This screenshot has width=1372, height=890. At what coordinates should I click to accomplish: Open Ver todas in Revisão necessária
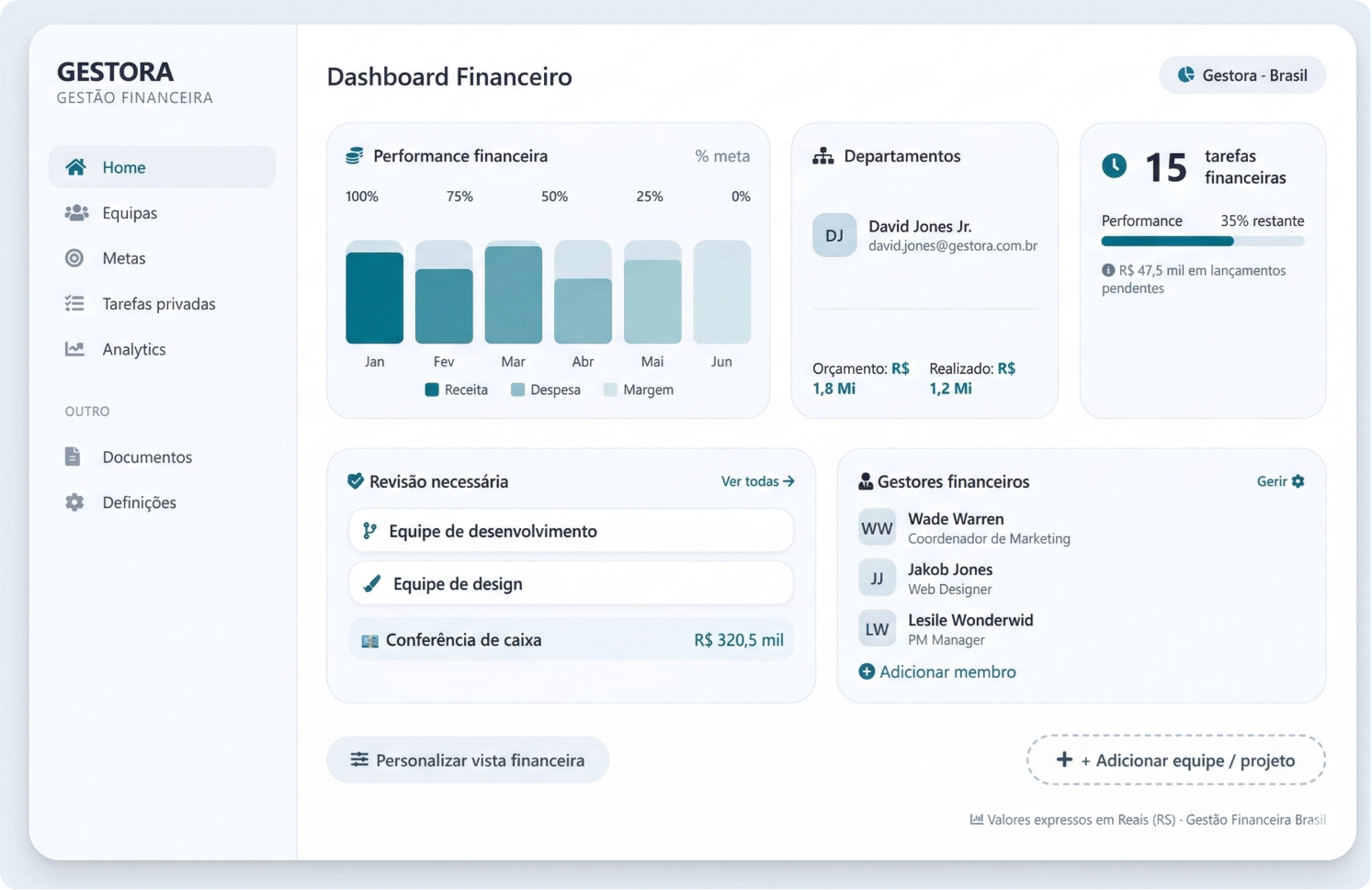point(757,481)
